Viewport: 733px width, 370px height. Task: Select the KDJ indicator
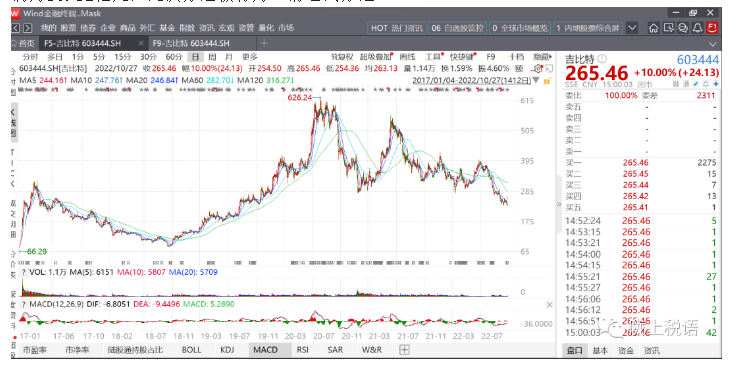pyautogui.click(x=227, y=350)
